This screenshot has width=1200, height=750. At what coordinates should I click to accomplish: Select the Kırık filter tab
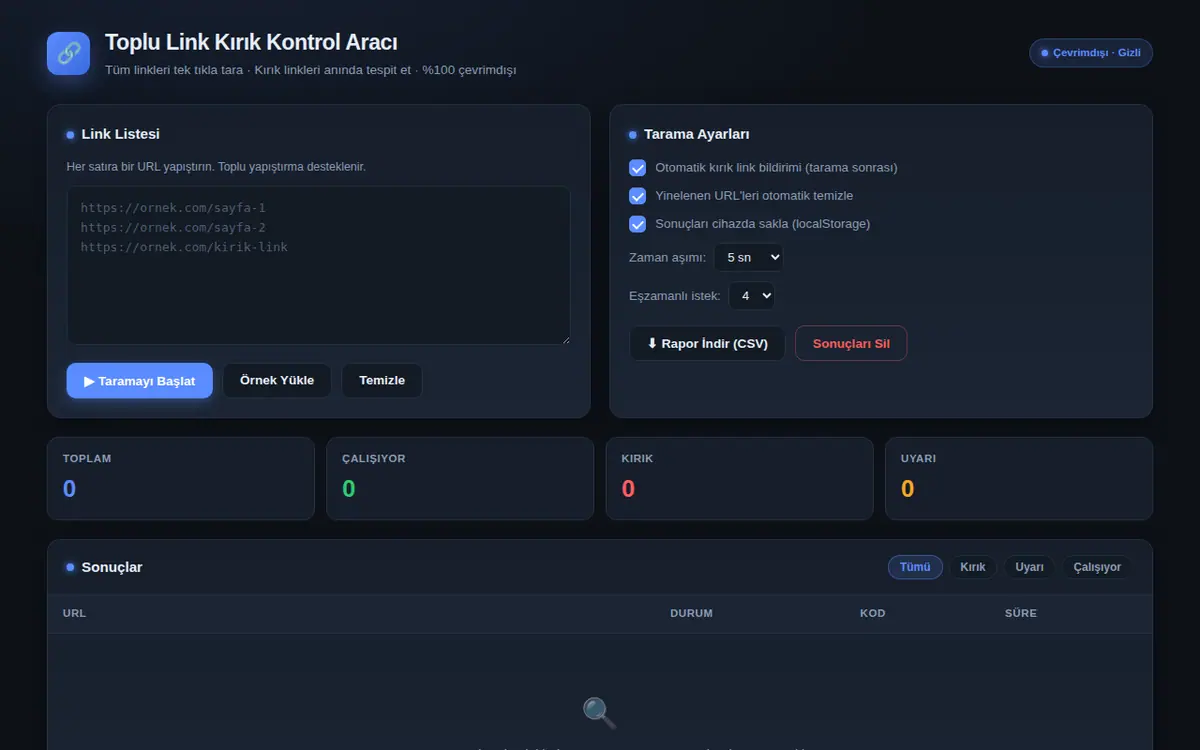tap(973, 567)
